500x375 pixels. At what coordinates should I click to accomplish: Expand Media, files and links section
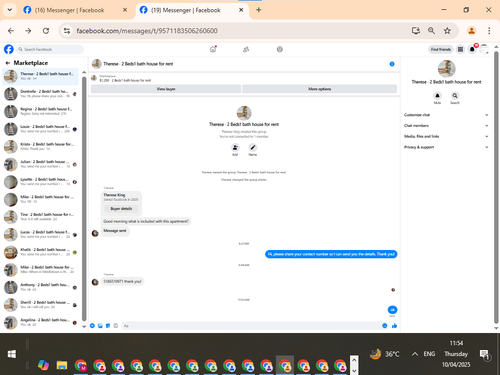coord(446,136)
